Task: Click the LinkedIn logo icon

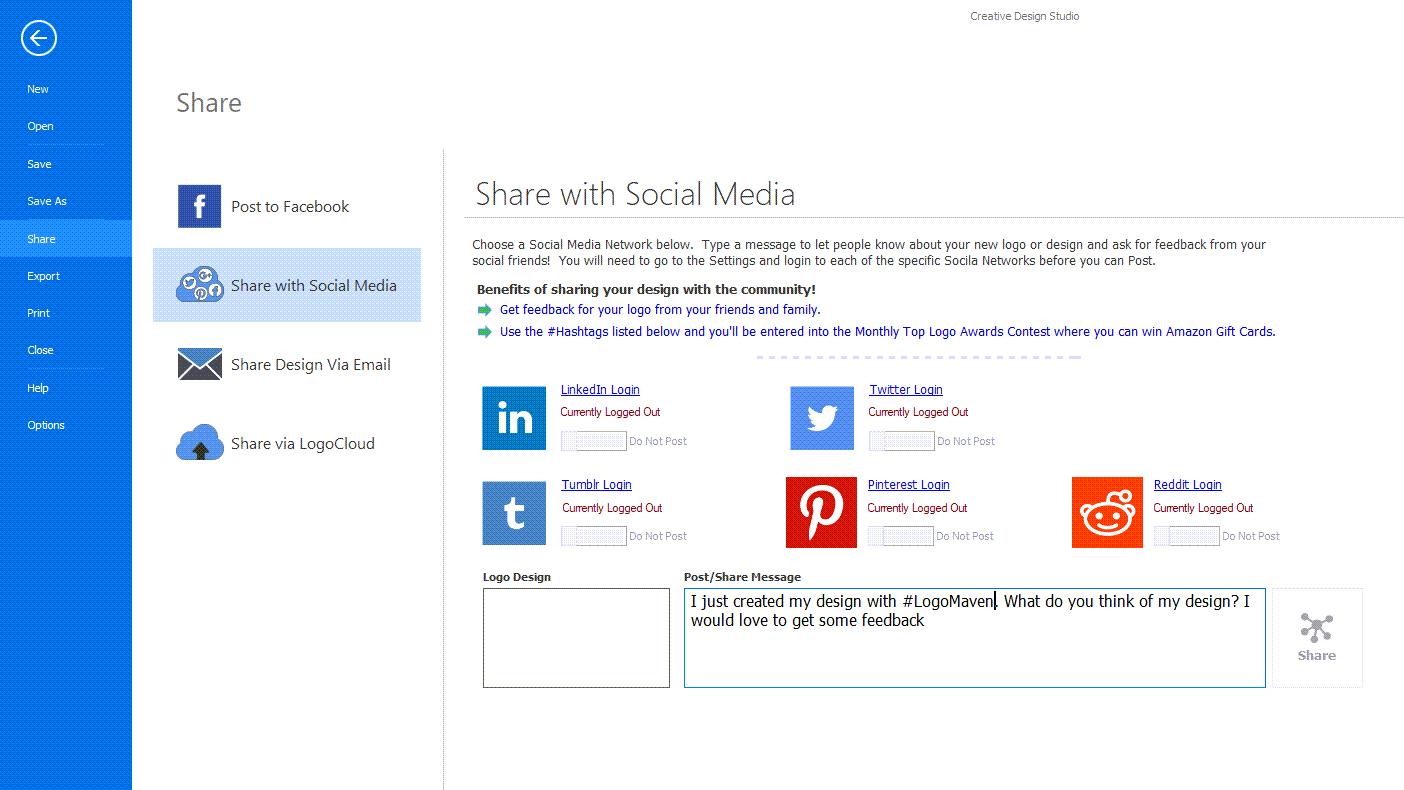Action: coord(514,418)
